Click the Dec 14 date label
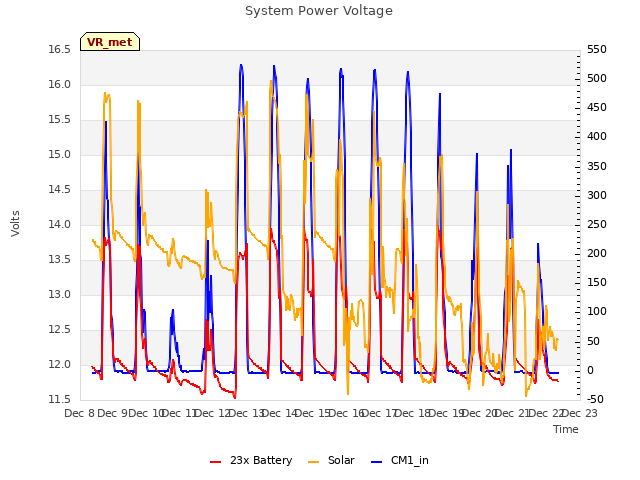The width and height of the screenshot is (640, 480). click(x=280, y=413)
